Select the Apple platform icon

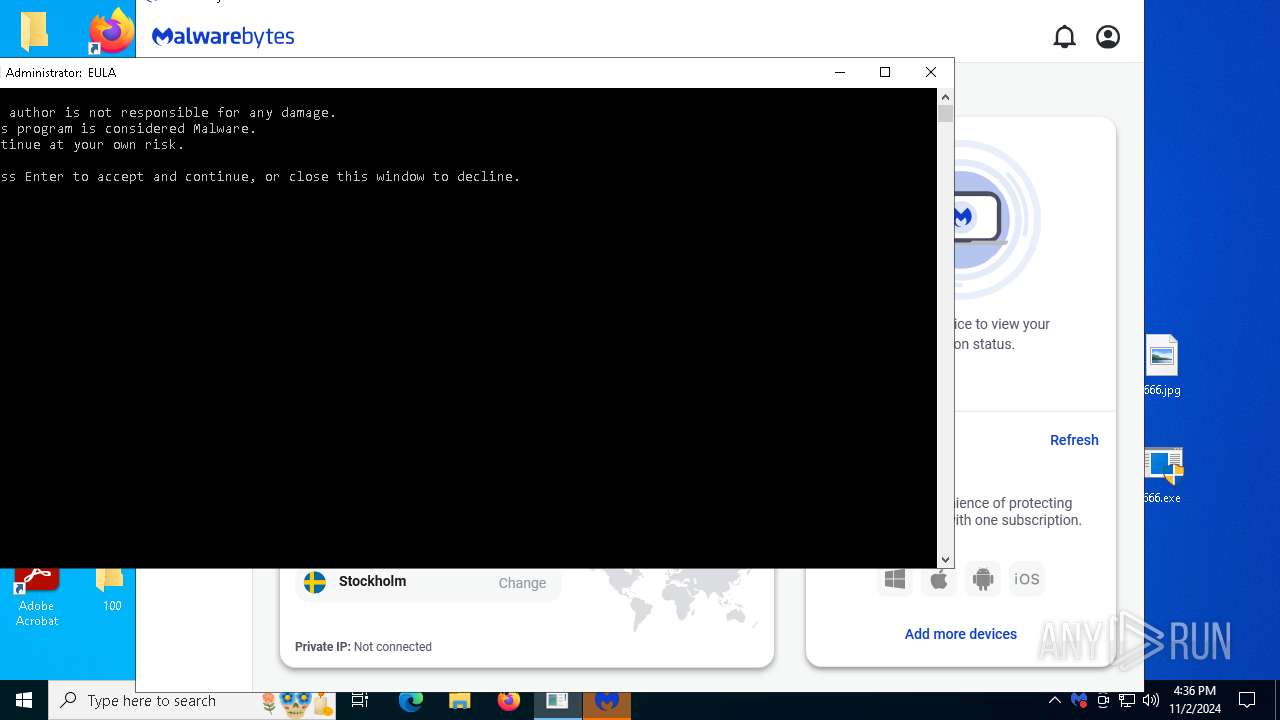pos(939,579)
